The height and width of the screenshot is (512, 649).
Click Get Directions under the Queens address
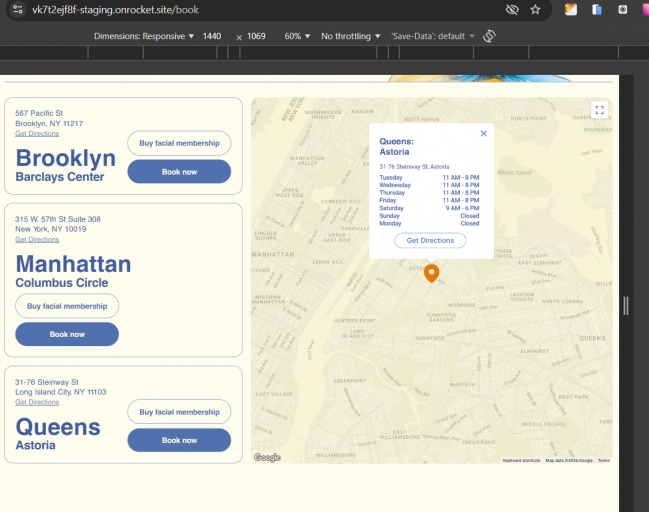click(37, 402)
